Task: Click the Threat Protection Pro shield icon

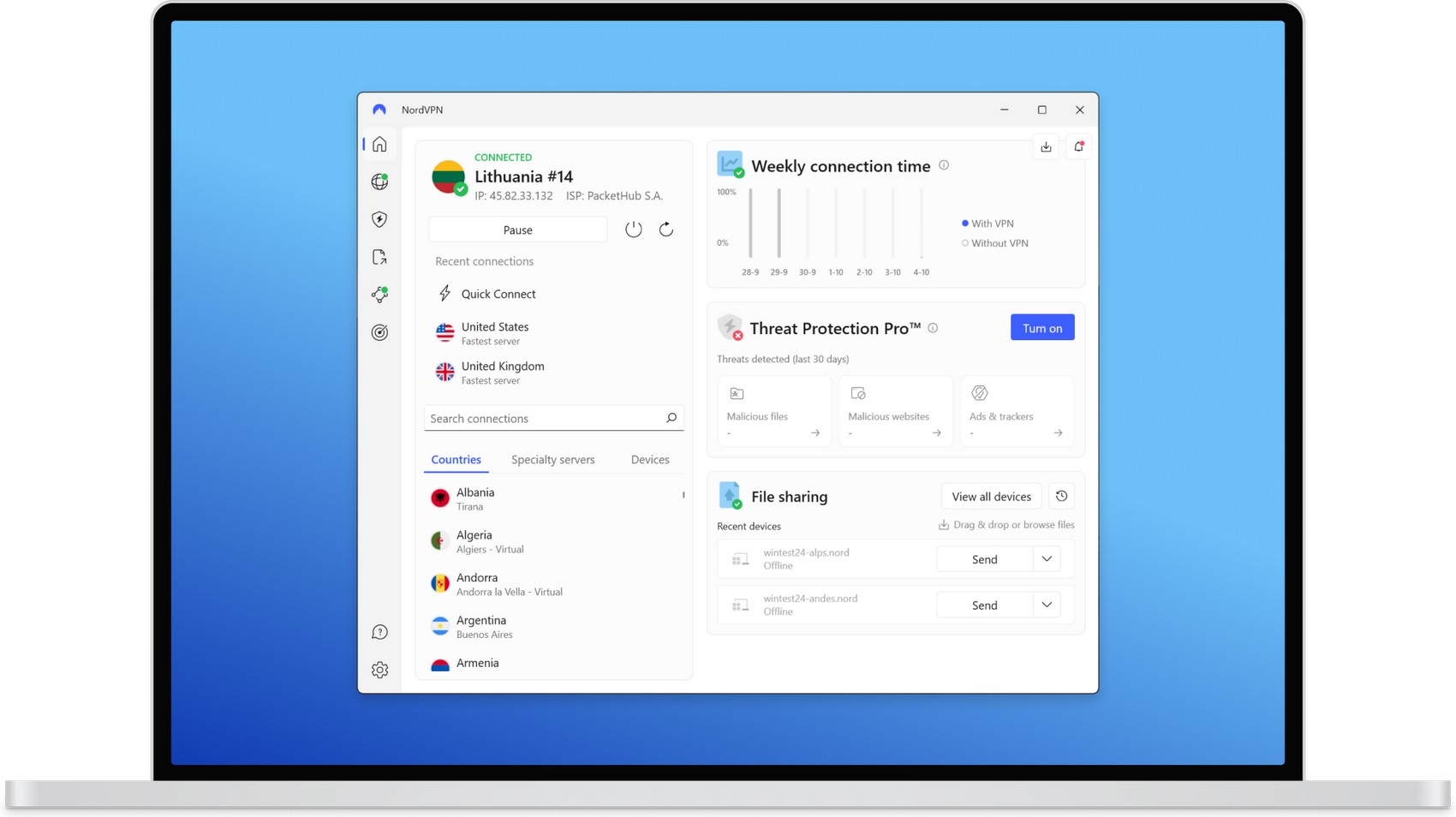Action: pyautogui.click(x=730, y=327)
